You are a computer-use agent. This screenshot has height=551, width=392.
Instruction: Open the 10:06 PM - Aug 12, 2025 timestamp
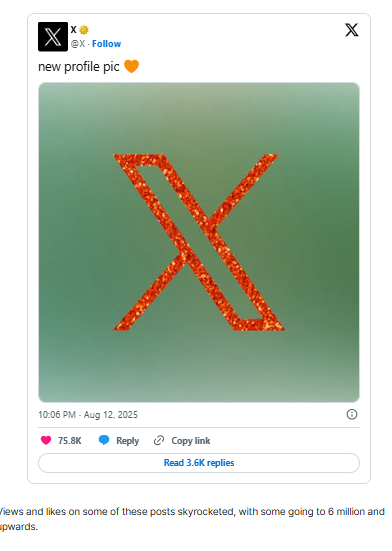click(x=88, y=415)
